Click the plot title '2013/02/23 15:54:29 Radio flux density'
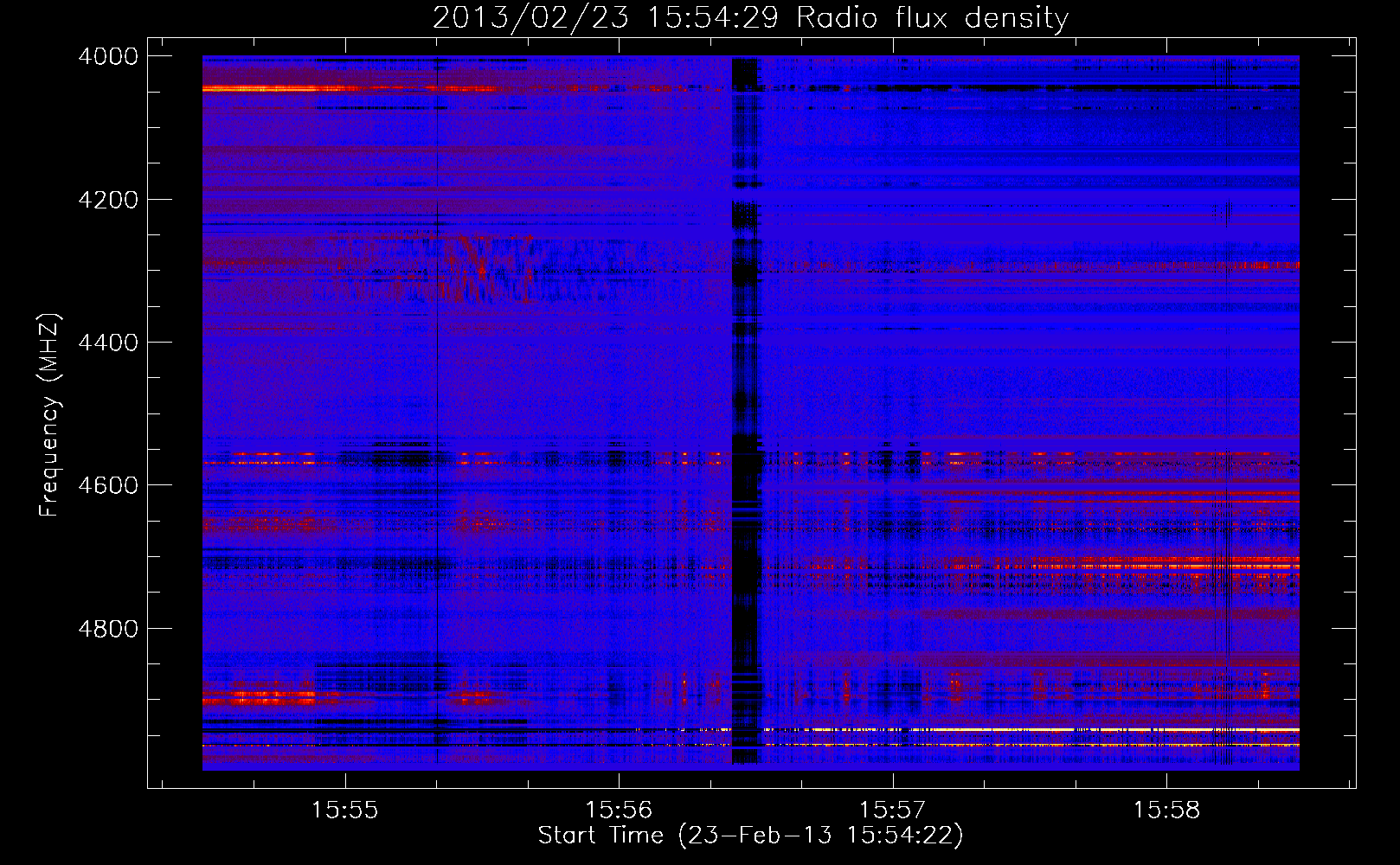 (750, 17)
